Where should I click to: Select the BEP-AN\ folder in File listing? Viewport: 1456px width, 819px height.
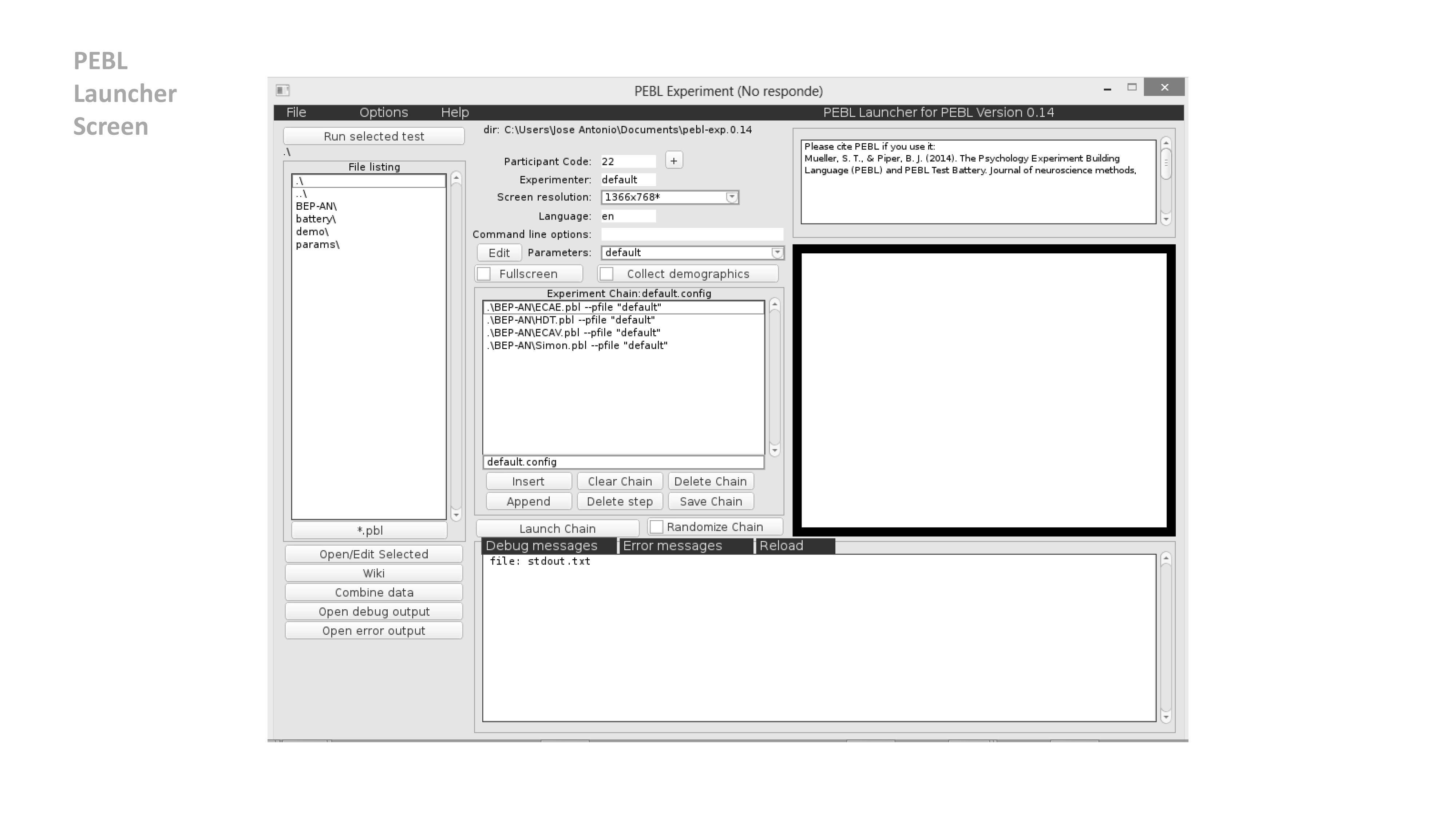pyautogui.click(x=316, y=206)
